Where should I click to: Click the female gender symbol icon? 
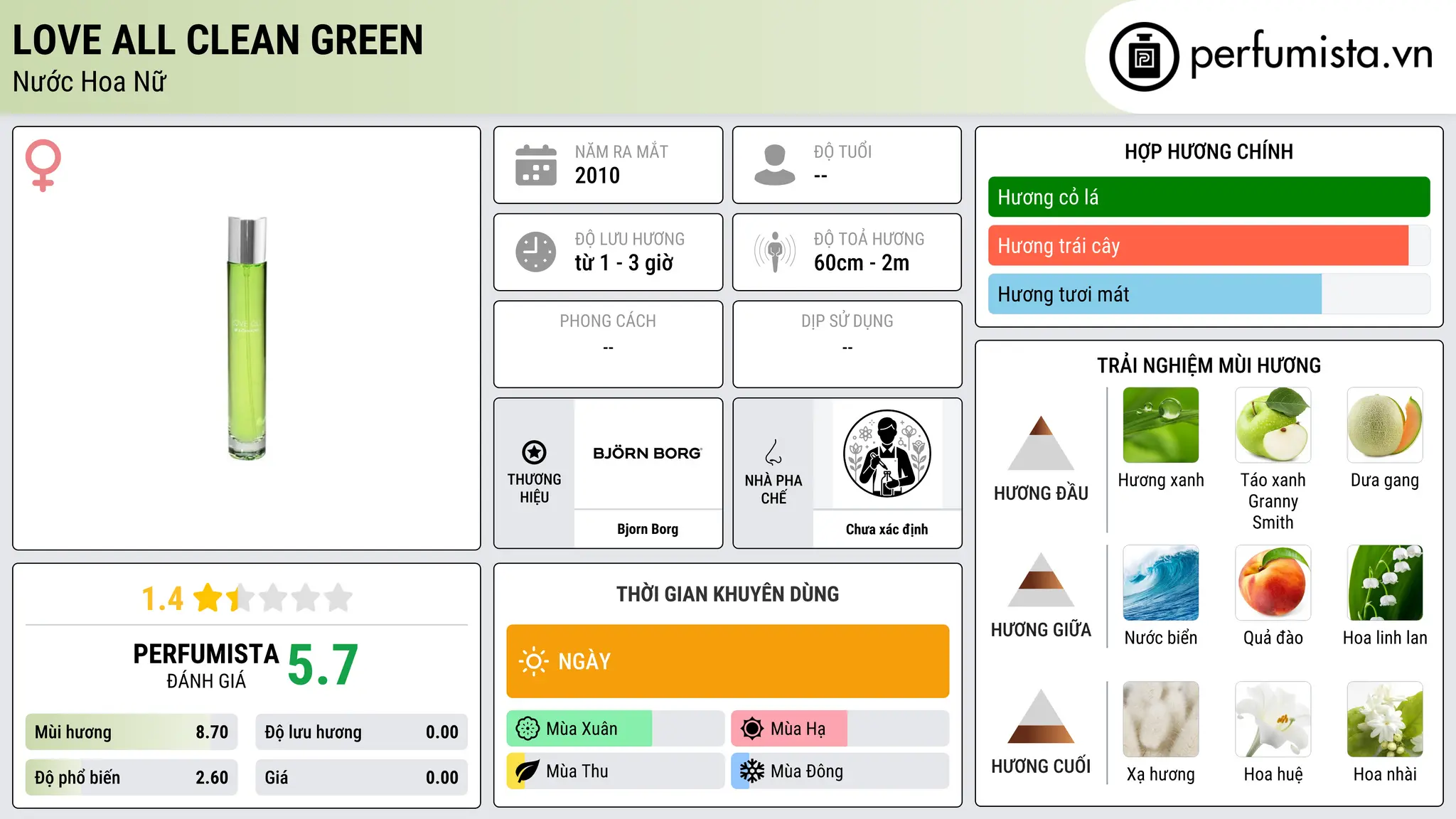pyautogui.click(x=43, y=166)
